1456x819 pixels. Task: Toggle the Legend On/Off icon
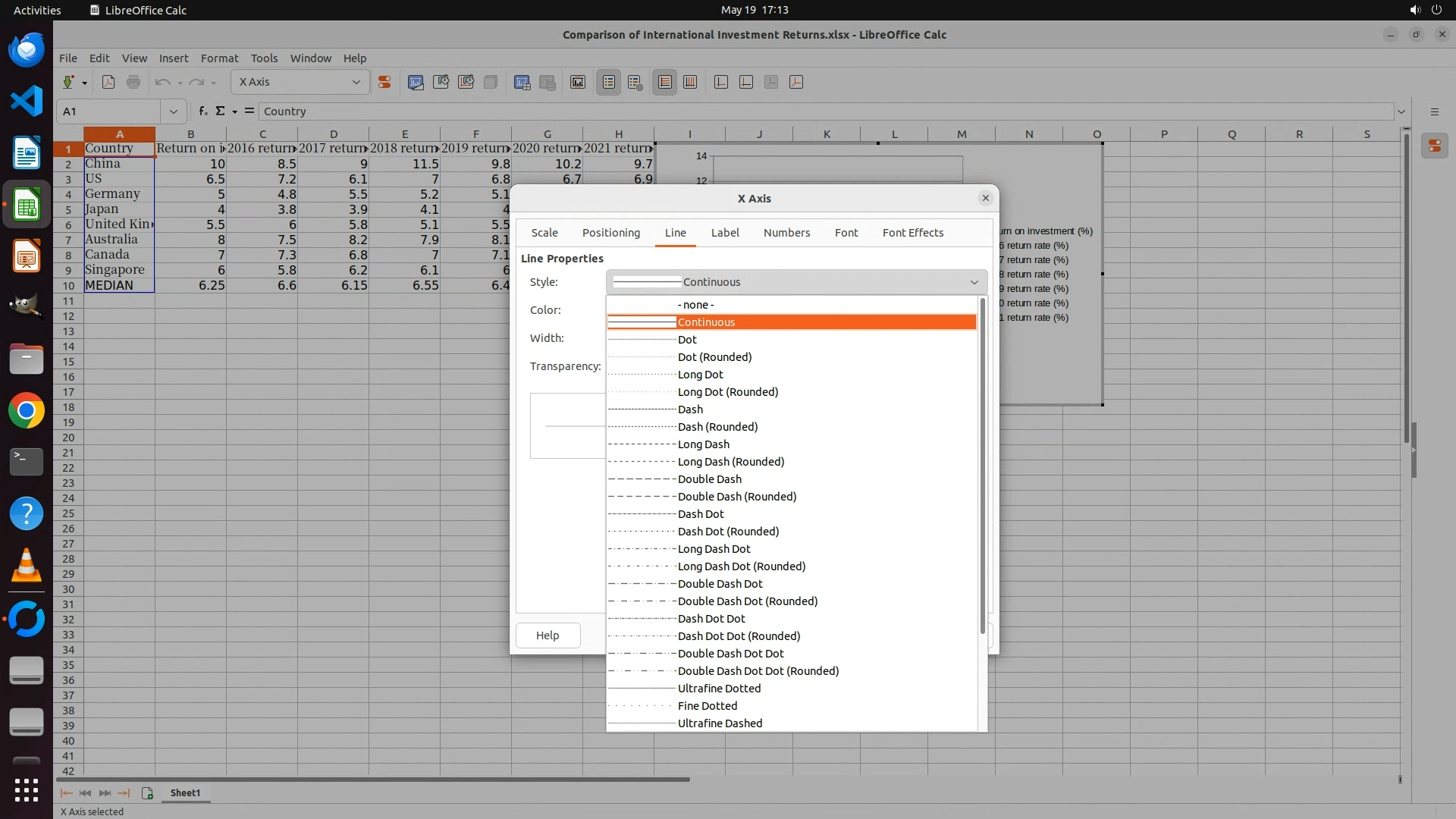pyautogui.click(x=609, y=82)
